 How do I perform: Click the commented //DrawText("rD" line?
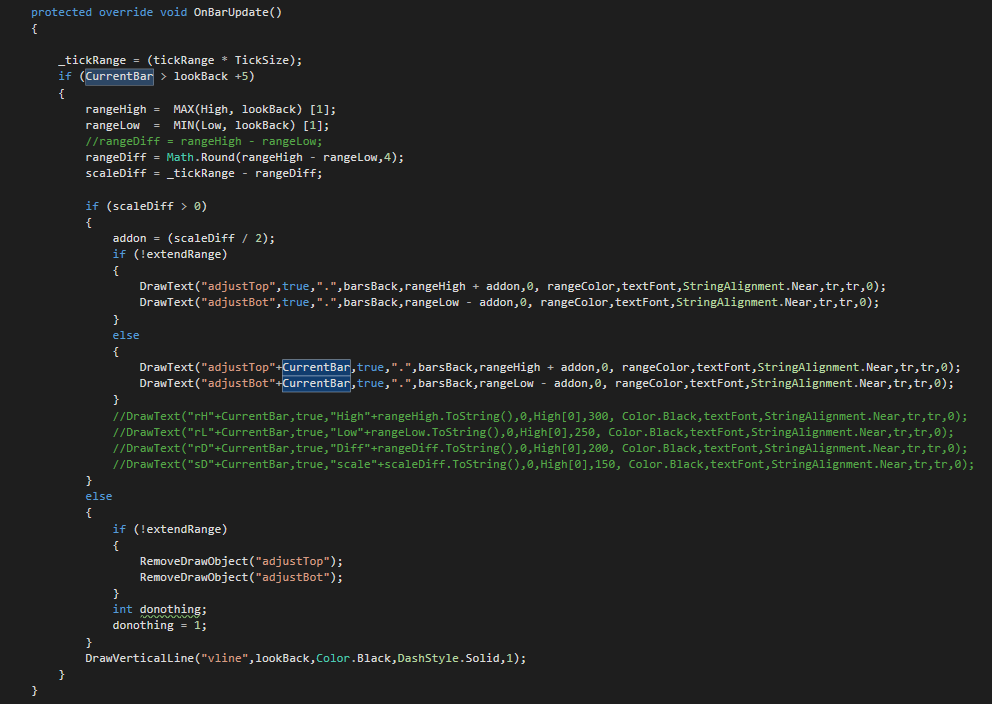click(540, 448)
